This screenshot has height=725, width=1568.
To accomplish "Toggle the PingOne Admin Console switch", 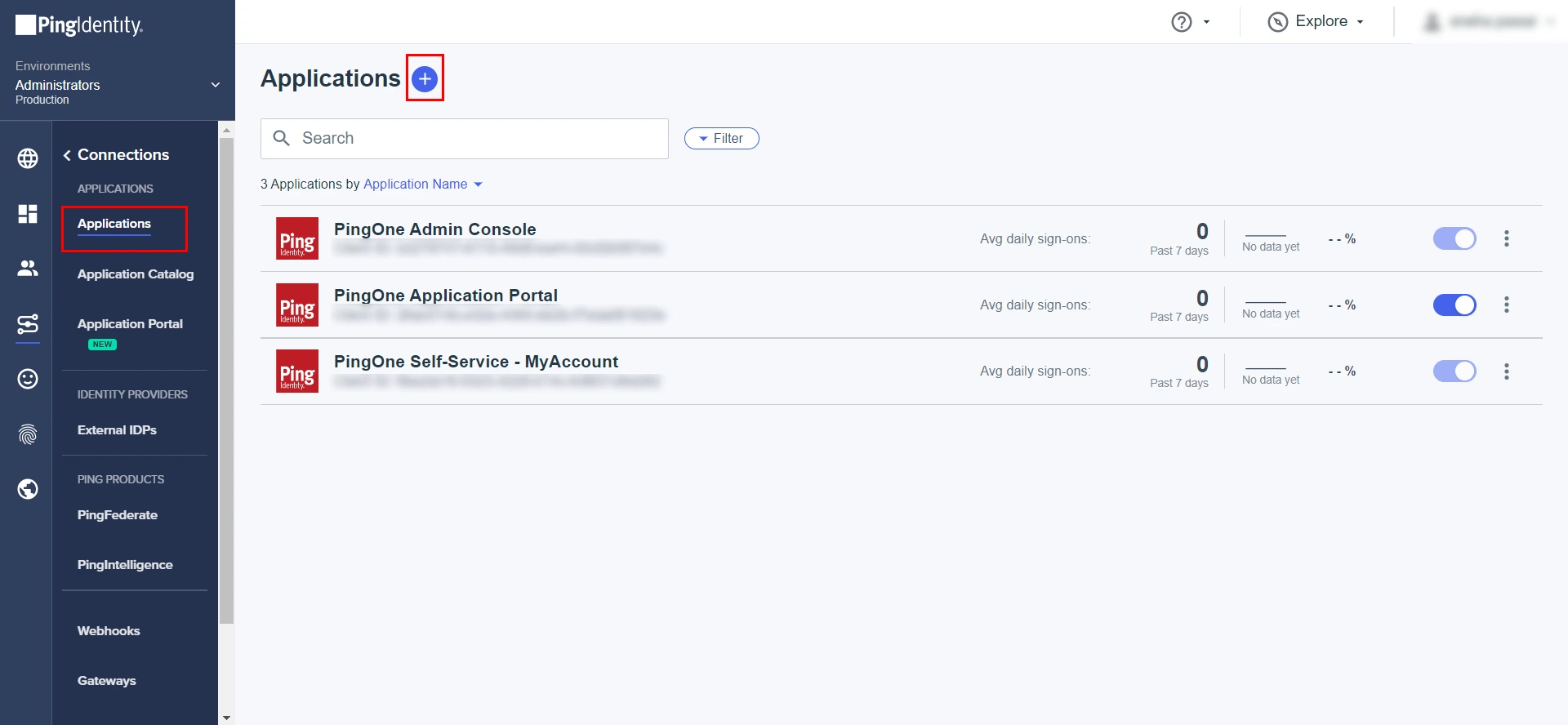I will (x=1454, y=238).
